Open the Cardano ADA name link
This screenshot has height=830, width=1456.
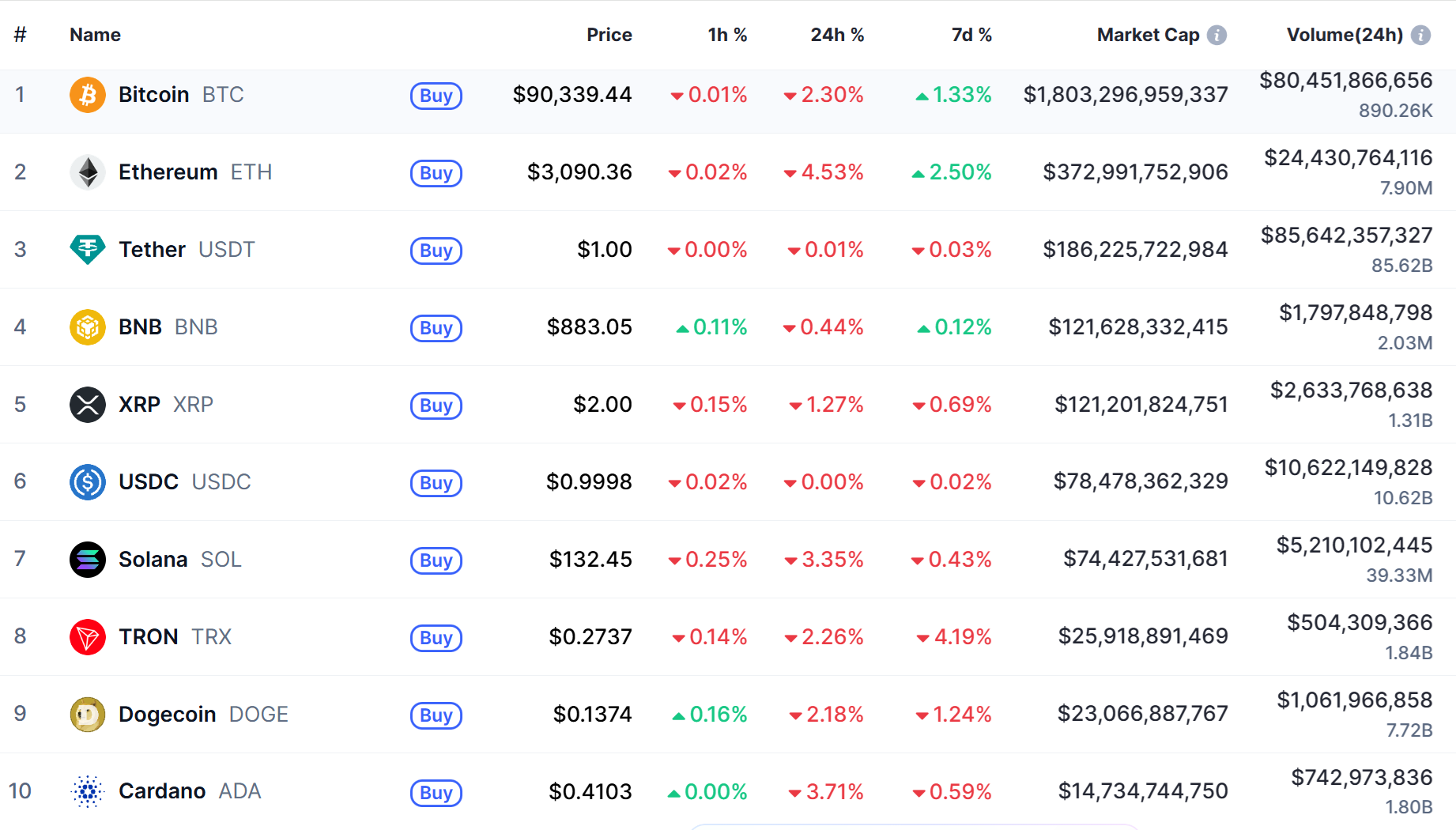coord(190,791)
